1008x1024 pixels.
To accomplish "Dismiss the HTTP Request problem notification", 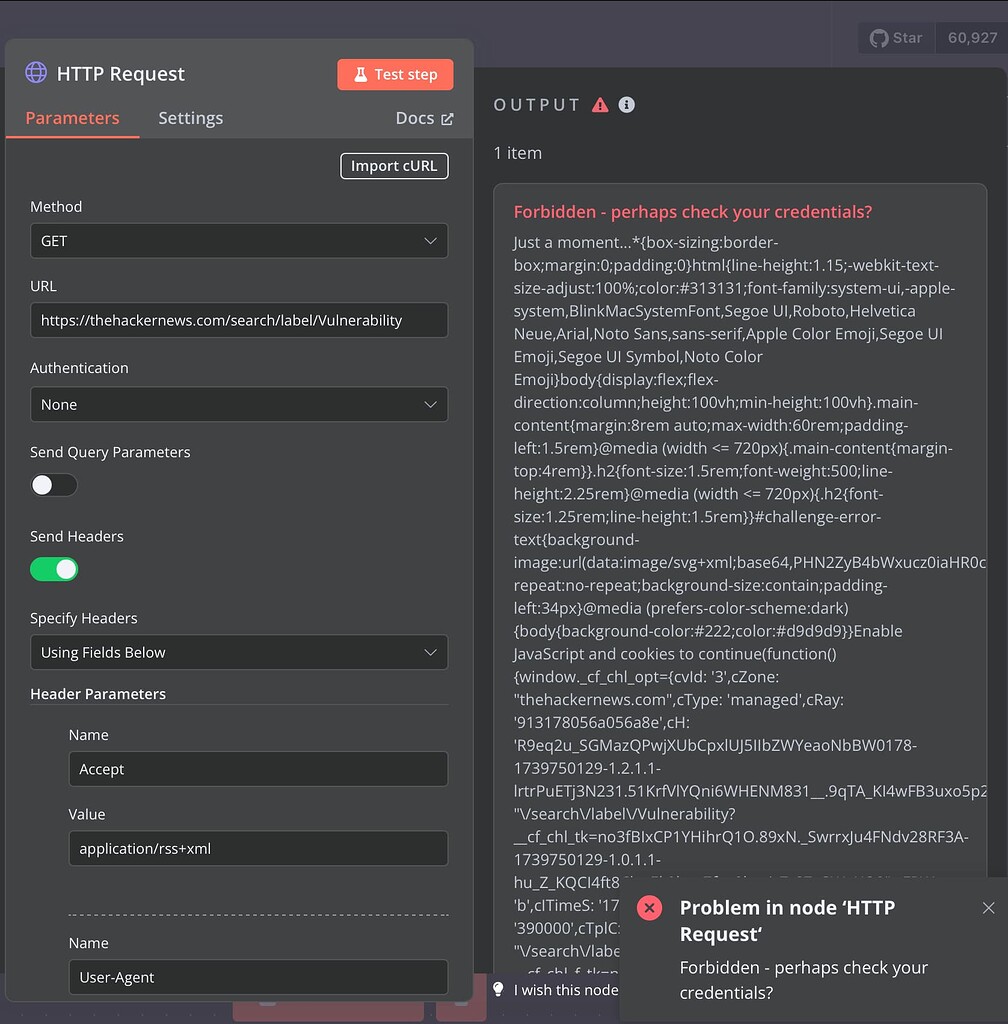I will 988,907.
